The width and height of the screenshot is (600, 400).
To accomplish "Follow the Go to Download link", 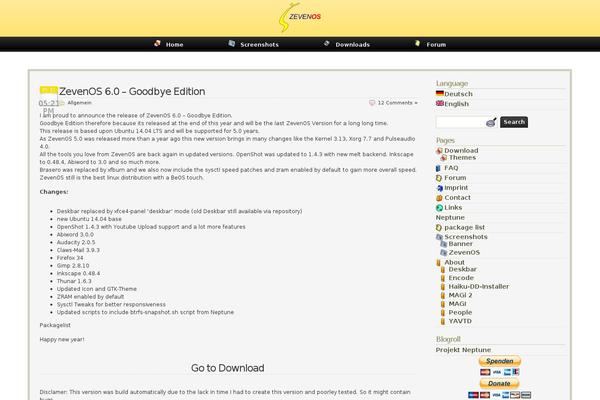I will pos(228,368).
